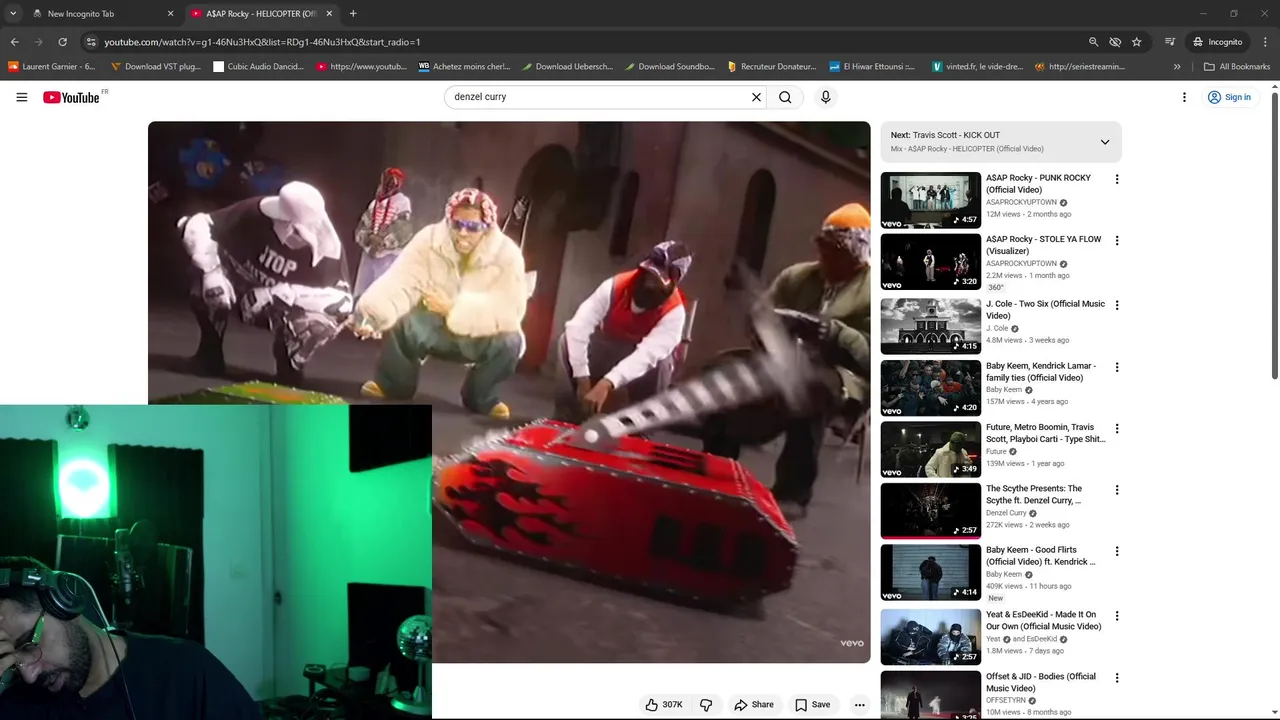Open options for Offset & JID Bodies
The image size is (1280, 720).
(x=1117, y=678)
